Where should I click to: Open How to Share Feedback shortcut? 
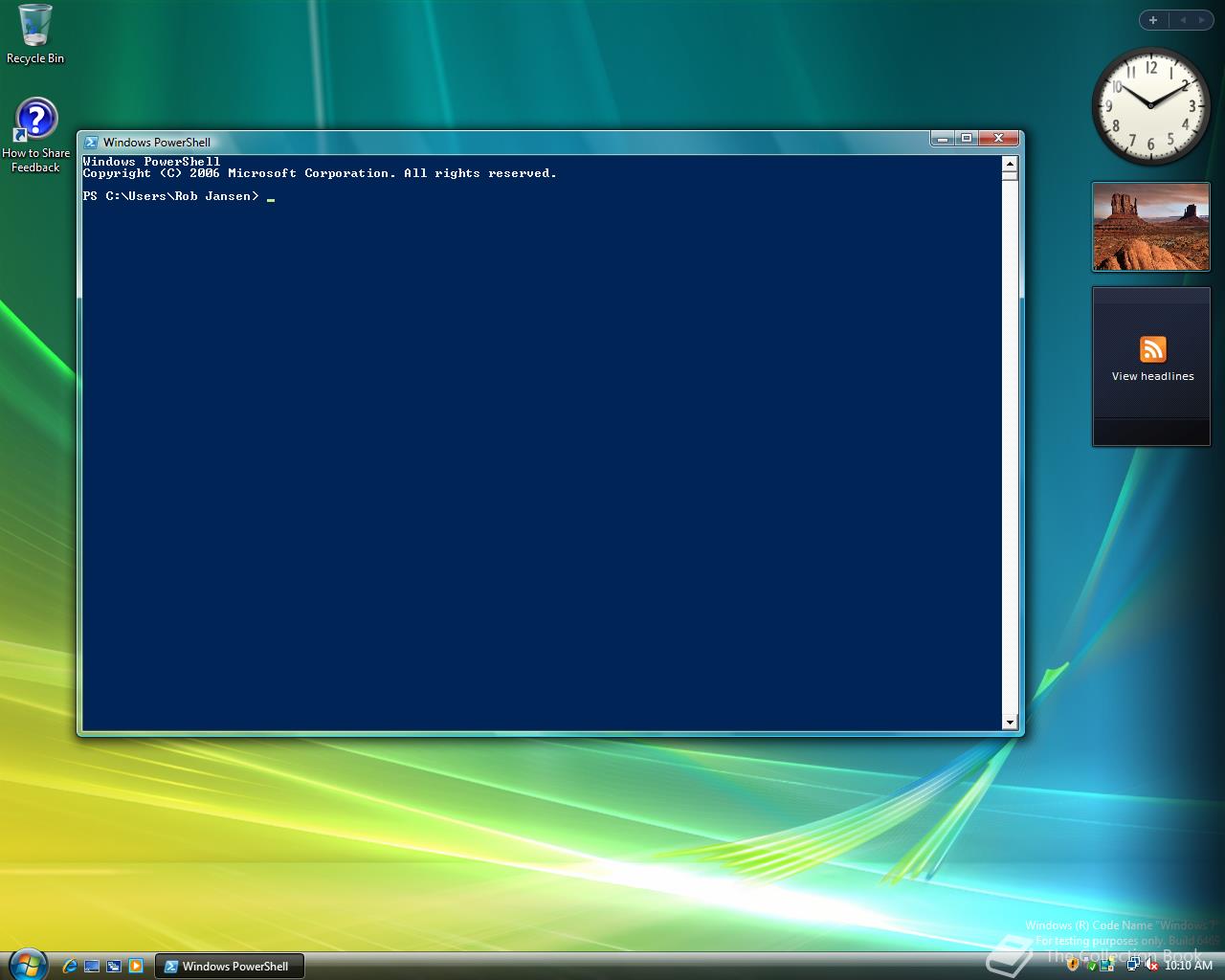[35, 136]
